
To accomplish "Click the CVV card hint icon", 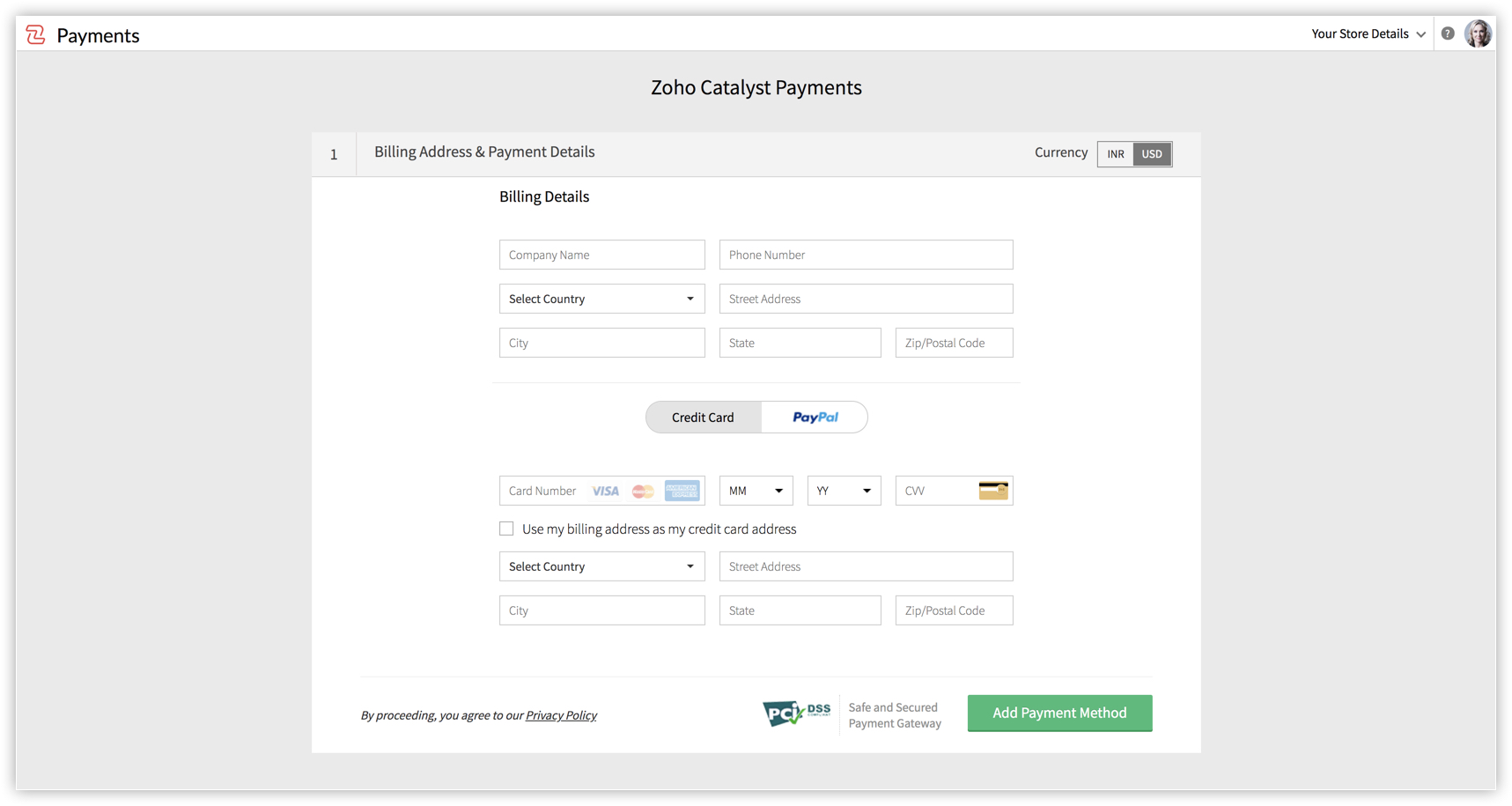I will tap(993, 491).
